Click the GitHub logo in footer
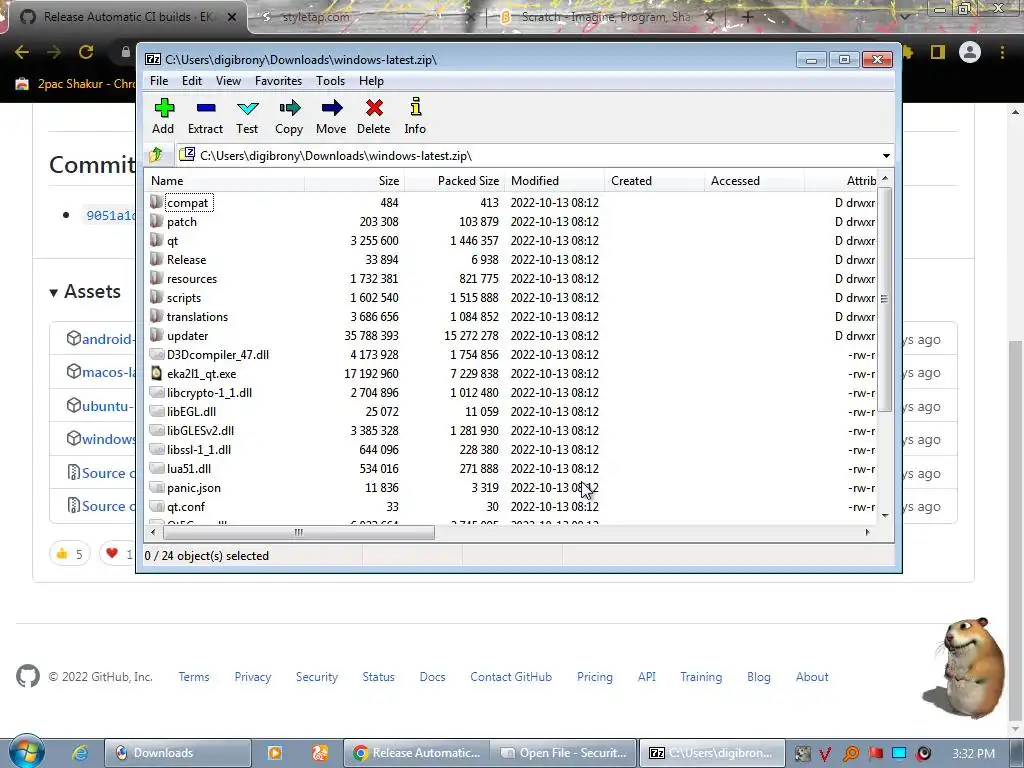This screenshot has width=1024, height=768. coord(28,677)
